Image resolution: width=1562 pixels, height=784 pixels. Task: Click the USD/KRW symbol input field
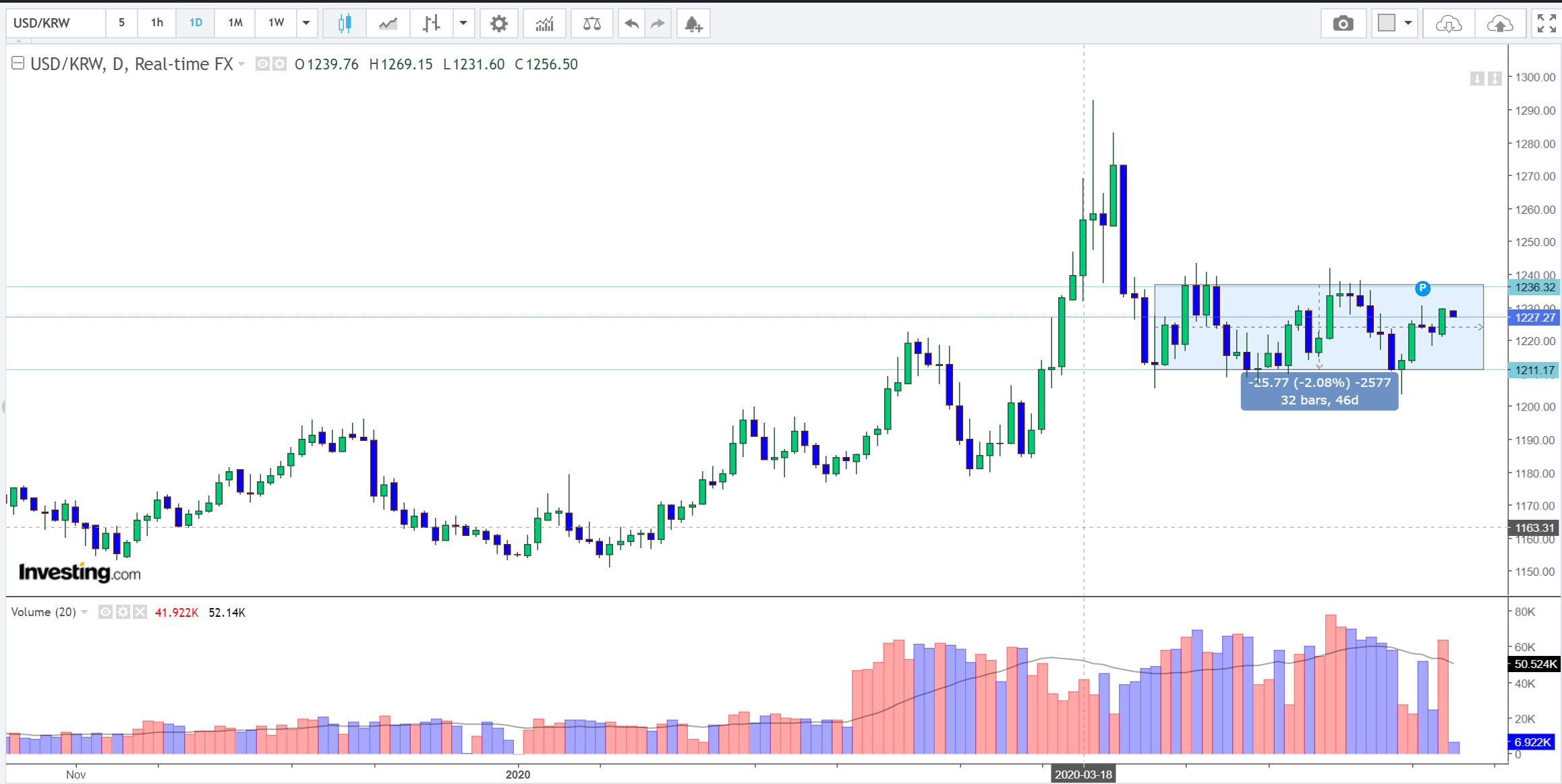click(x=56, y=23)
